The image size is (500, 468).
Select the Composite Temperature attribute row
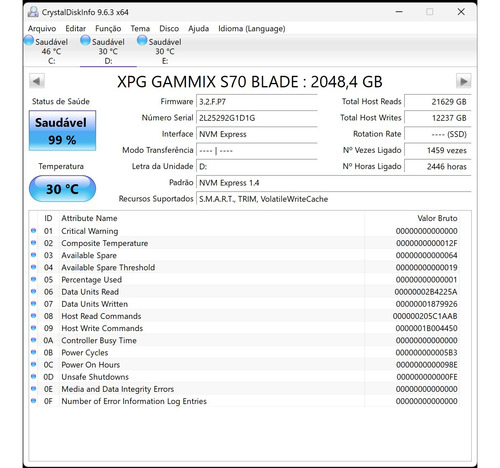click(244, 243)
